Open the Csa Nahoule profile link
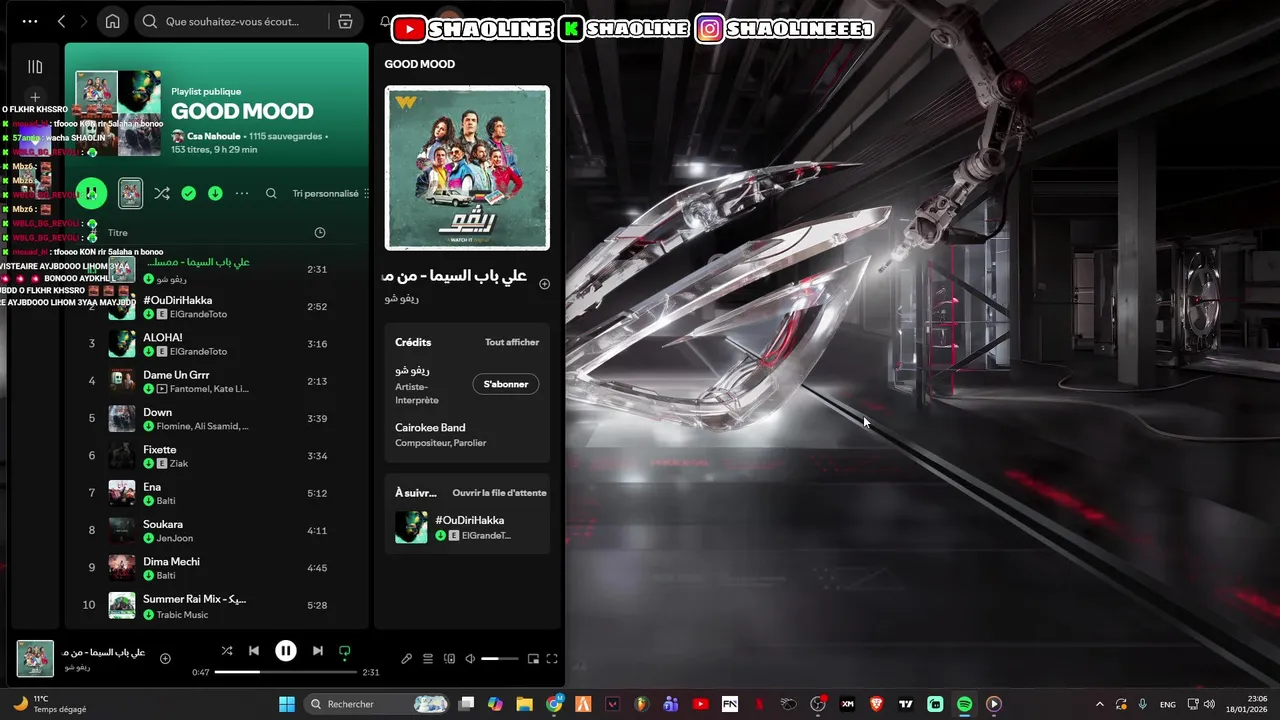 pos(215,136)
